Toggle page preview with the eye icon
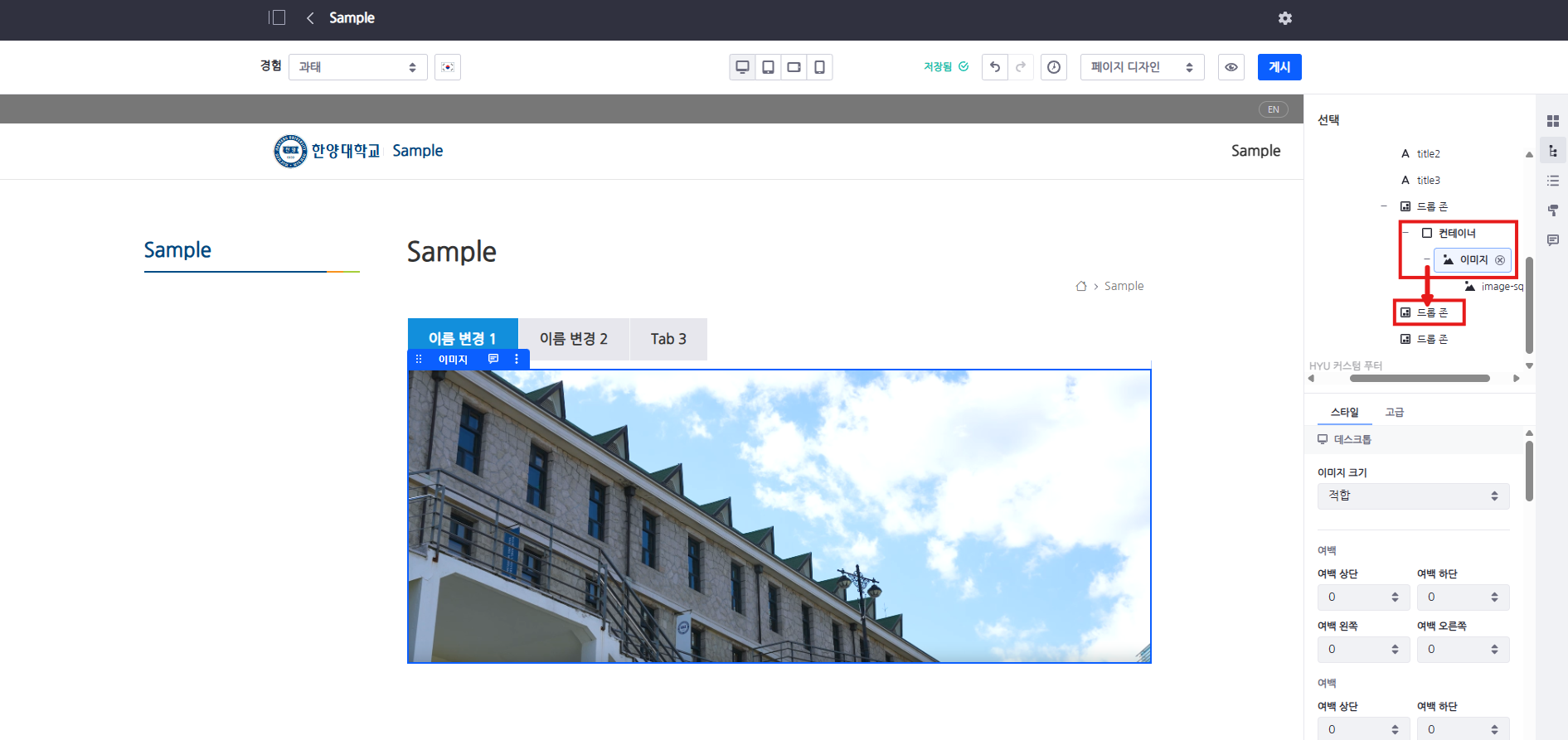1568x740 pixels. pos(1231,67)
